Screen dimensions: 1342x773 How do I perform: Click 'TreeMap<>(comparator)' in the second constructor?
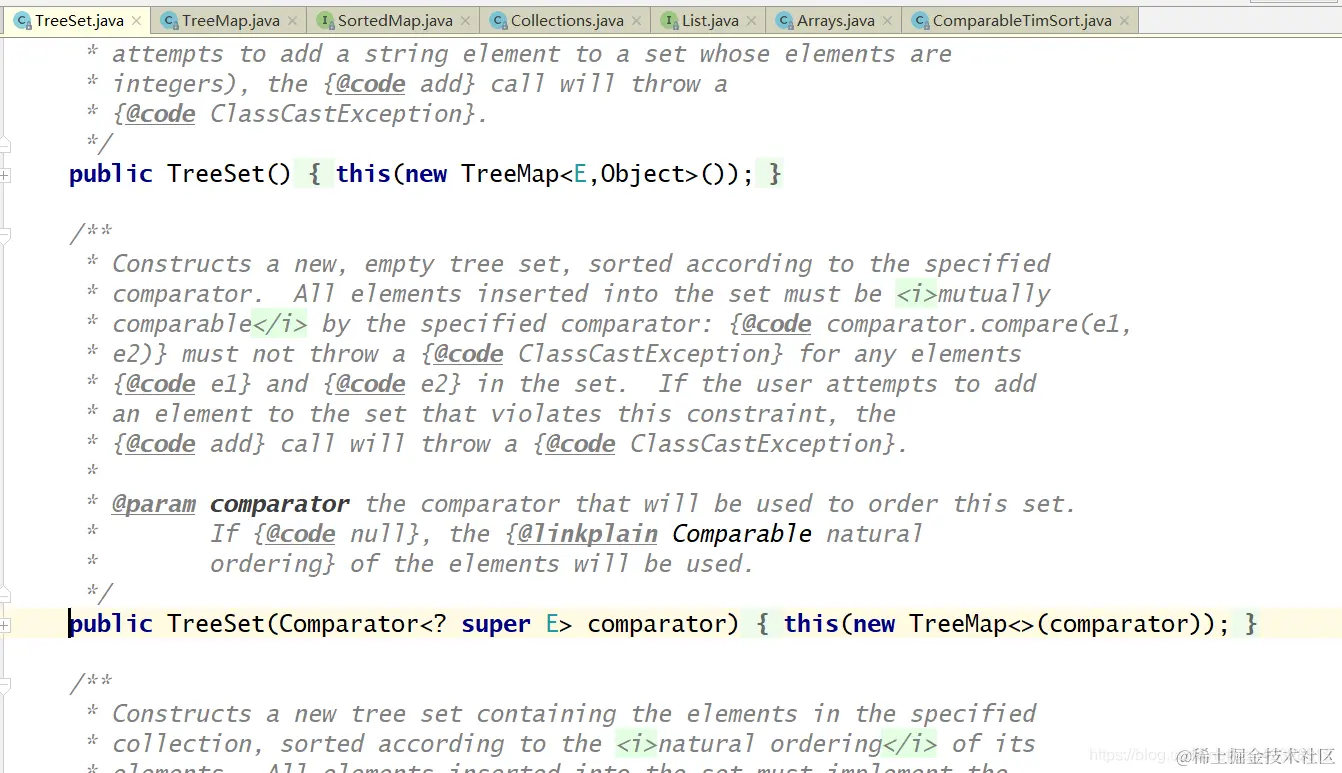1055,624
